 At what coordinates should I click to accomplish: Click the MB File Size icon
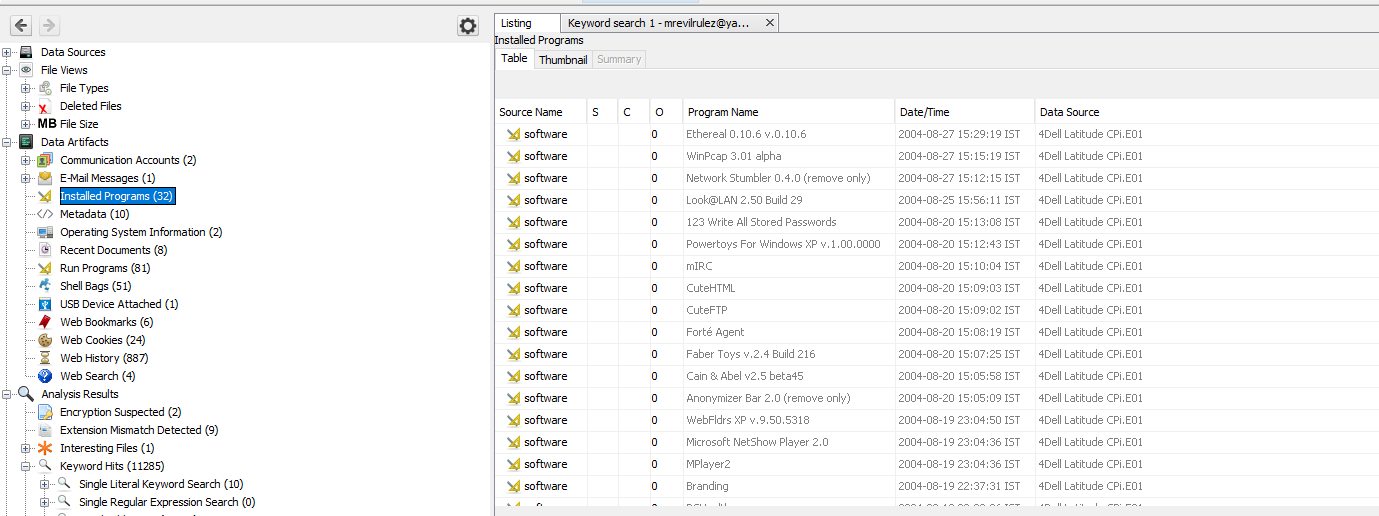click(47, 124)
